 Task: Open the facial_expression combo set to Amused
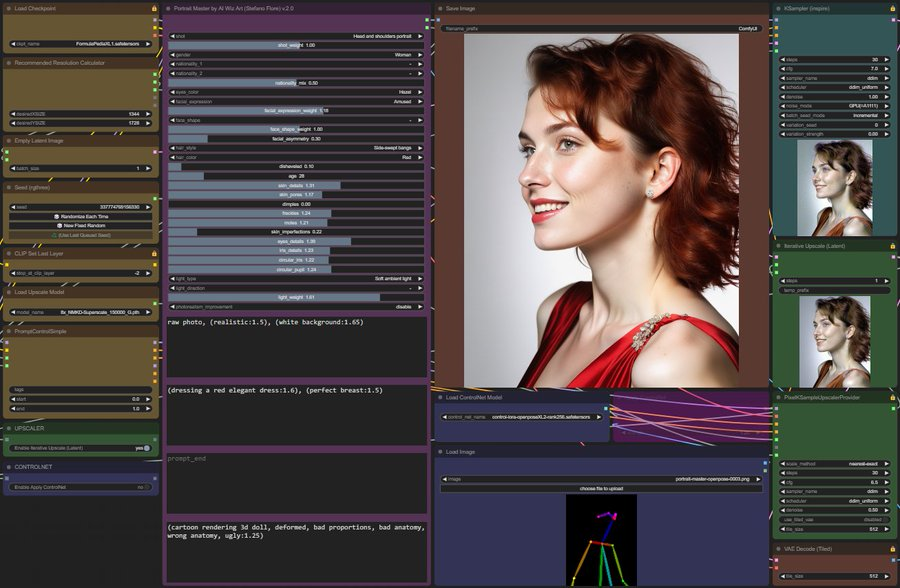[296, 102]
